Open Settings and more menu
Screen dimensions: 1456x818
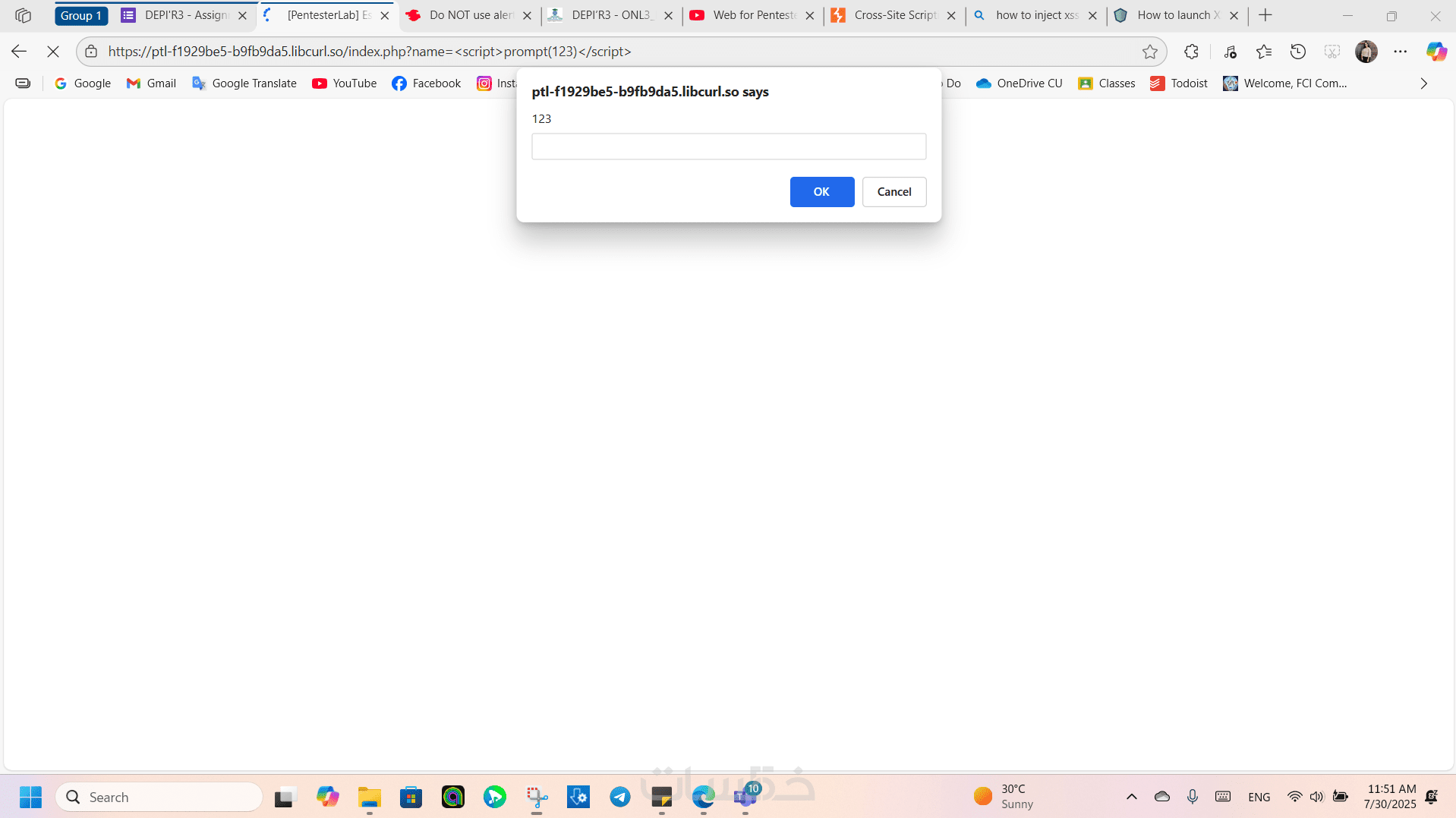tap(1401, 52)
